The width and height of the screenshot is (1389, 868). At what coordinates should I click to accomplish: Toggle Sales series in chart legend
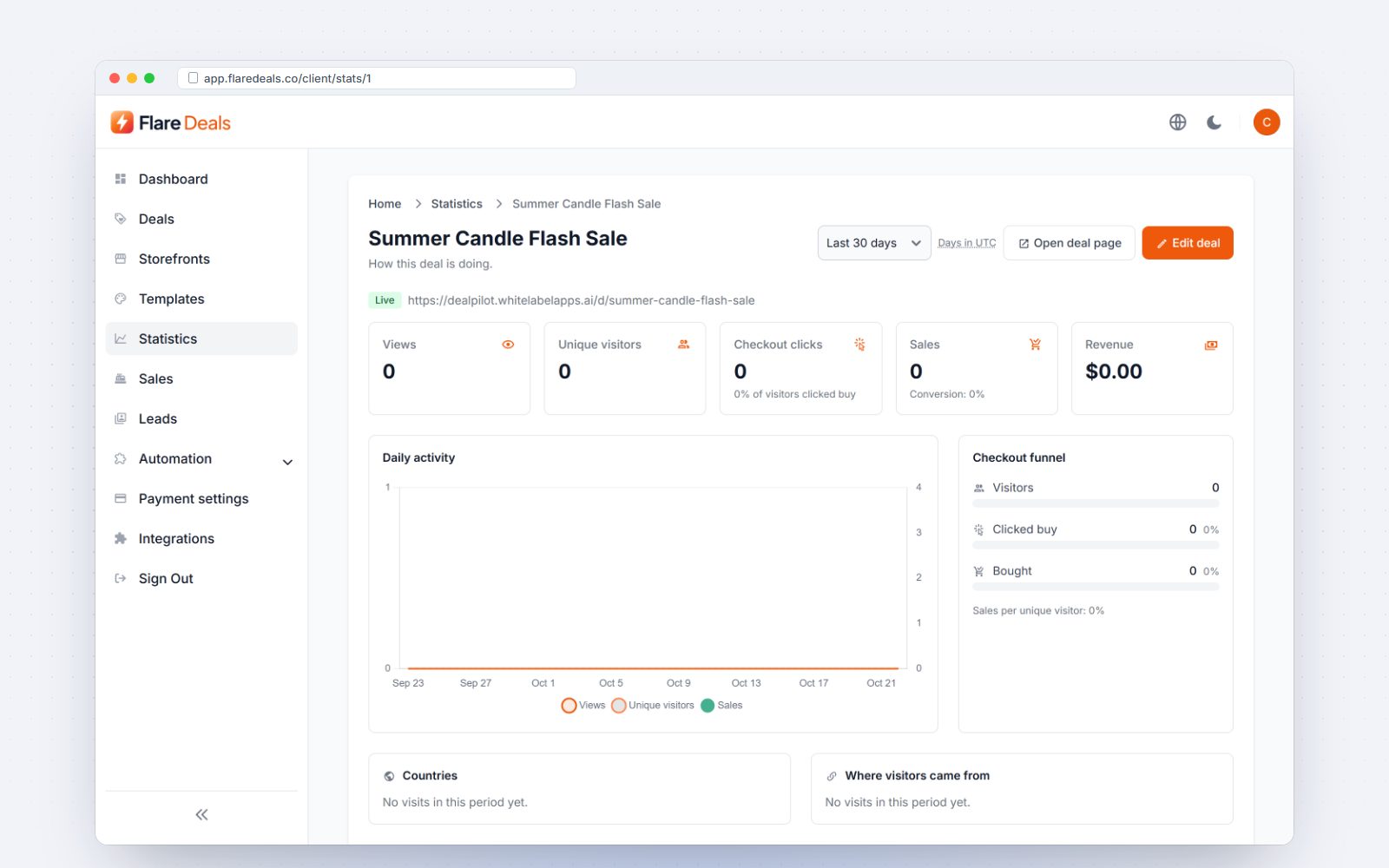point(721,706)
